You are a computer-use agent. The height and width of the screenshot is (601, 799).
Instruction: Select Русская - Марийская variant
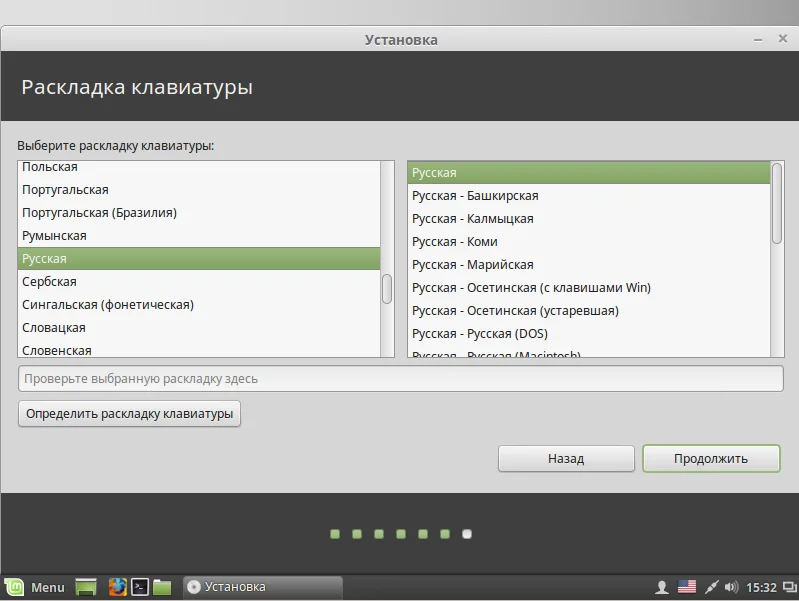pos(589,265)
